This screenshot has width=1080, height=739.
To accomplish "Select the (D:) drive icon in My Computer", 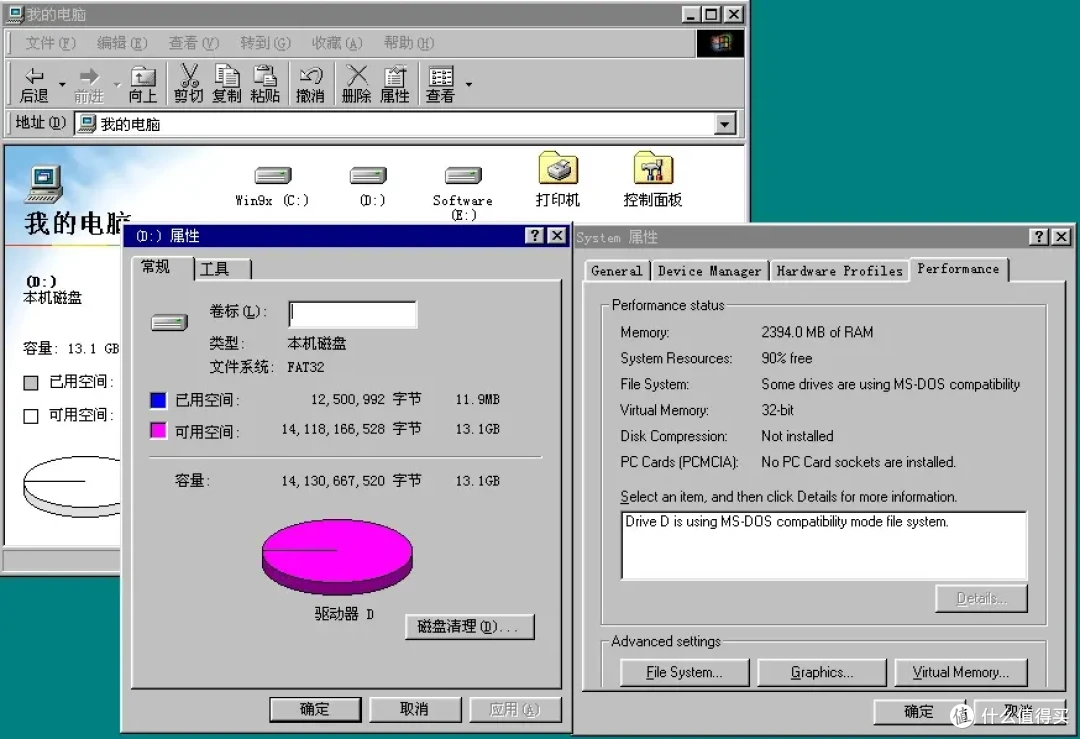I will coord(368,175).
